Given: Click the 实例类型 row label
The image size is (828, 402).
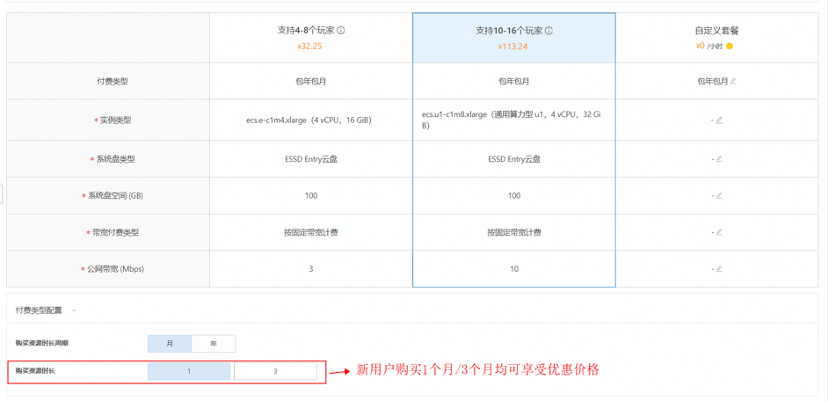Looking at the screenshot, I should click(x=115, y=120).
